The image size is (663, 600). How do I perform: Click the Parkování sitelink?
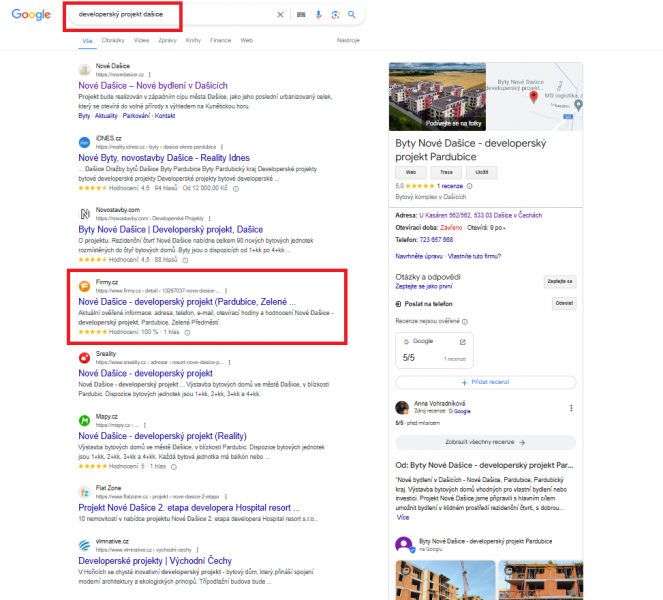pos(136,115)
